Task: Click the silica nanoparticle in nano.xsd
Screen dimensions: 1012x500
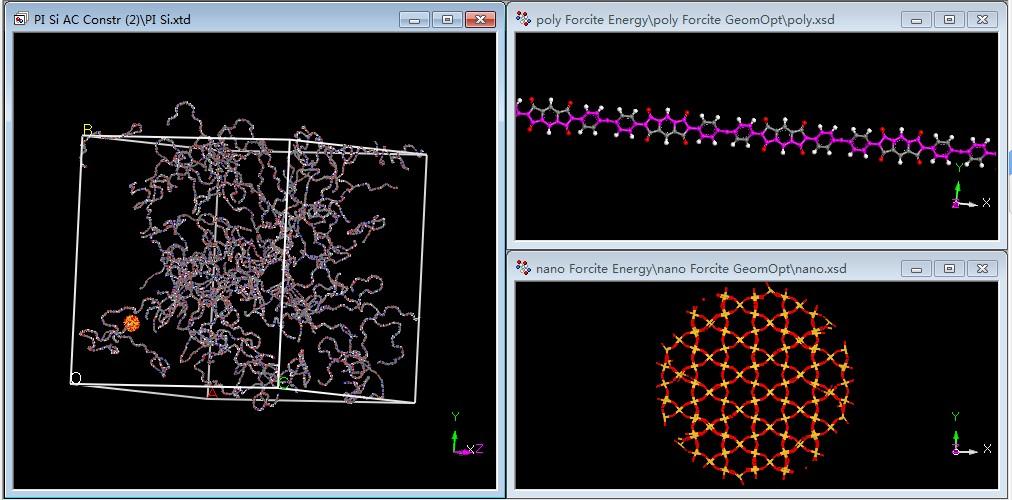Action: click(754, 383)
